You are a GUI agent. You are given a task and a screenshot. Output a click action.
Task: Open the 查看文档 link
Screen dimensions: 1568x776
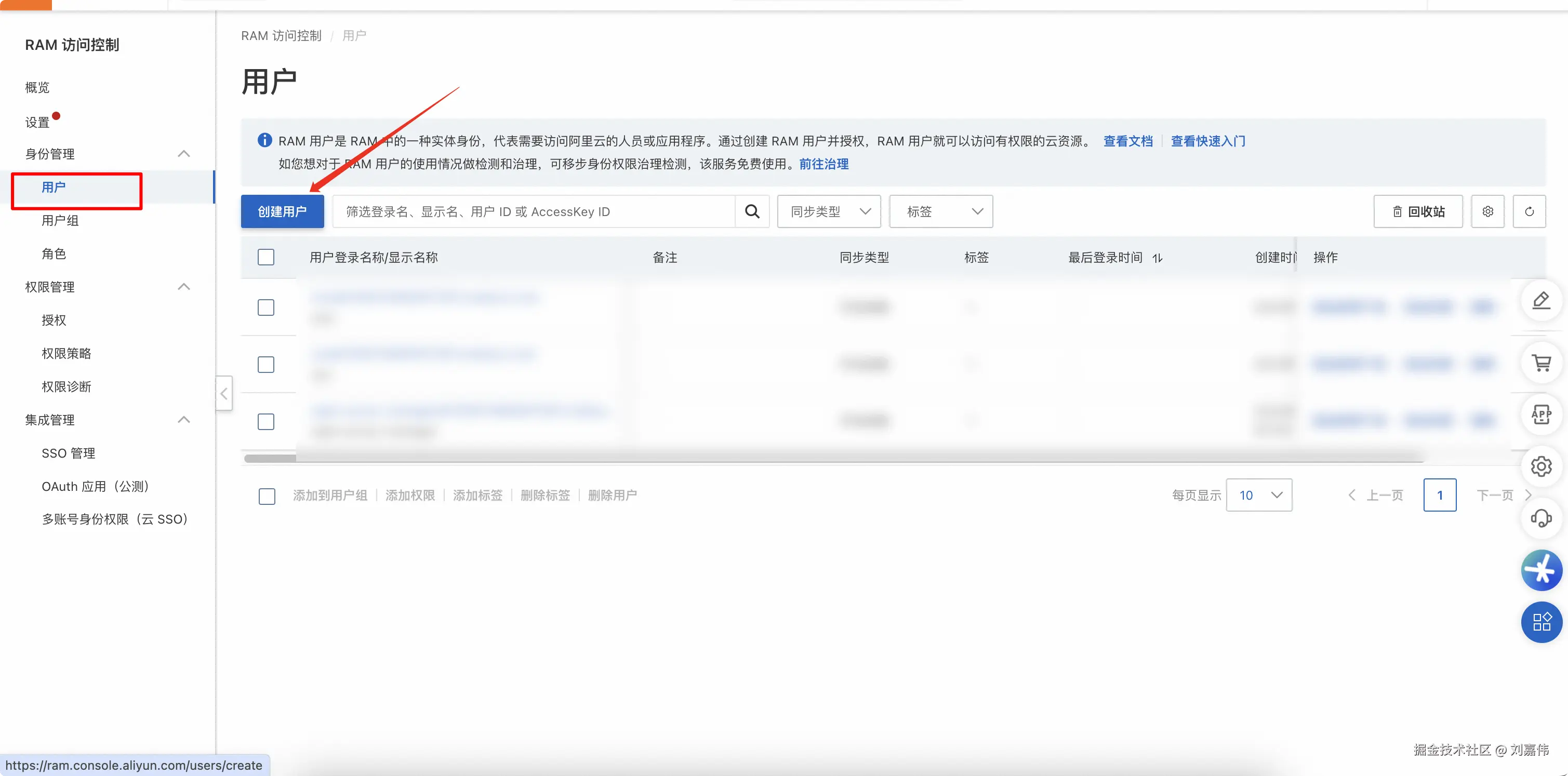coord(1127,141)
